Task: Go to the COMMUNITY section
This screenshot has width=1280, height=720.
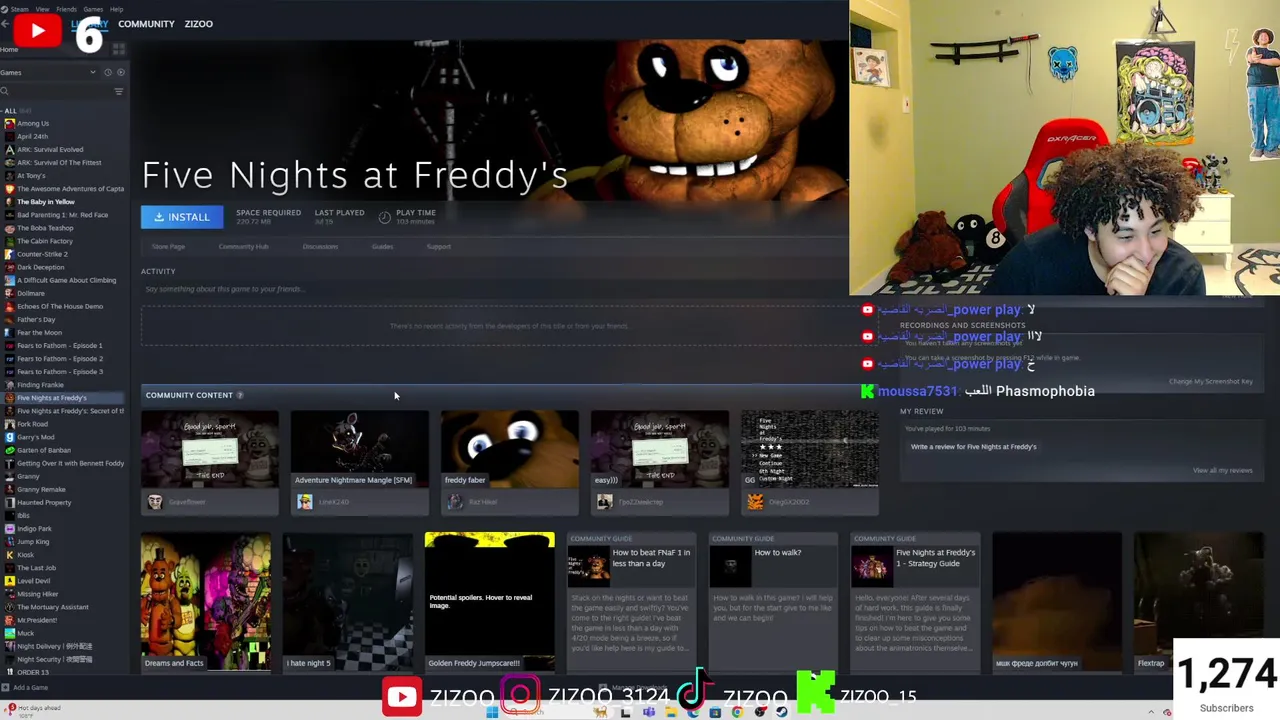Action: [146, 24]
